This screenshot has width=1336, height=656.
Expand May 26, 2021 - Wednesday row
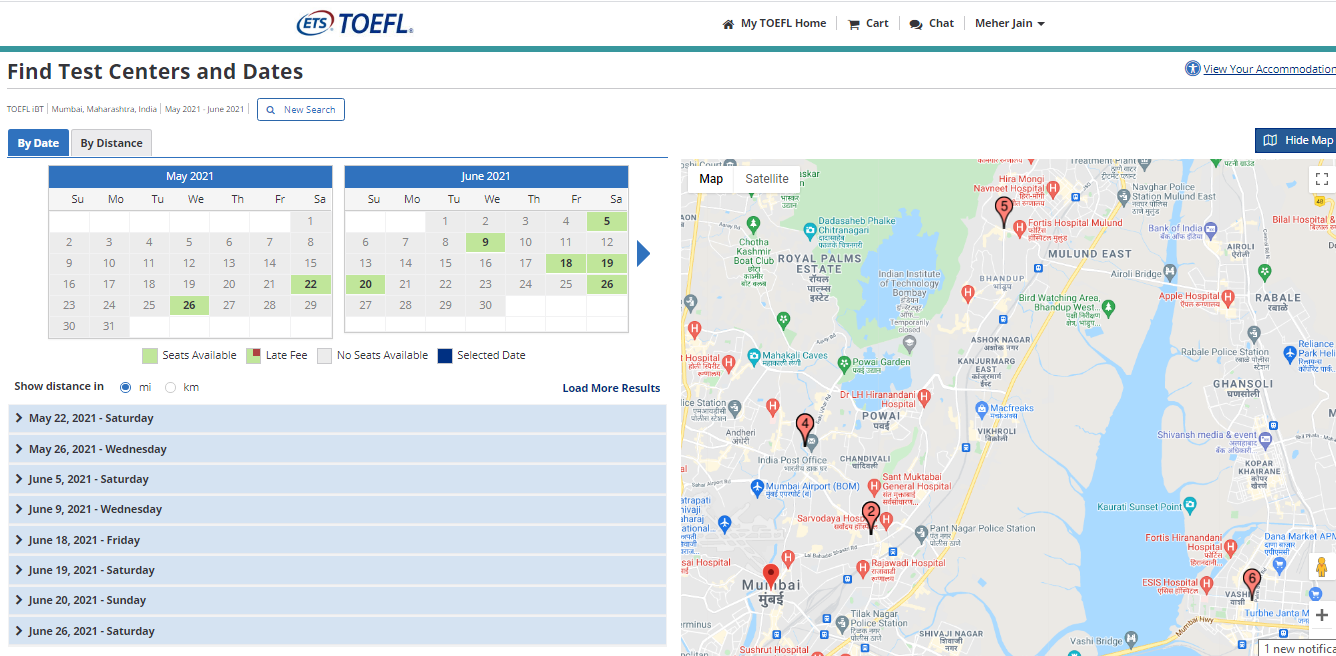coord(337,449)
